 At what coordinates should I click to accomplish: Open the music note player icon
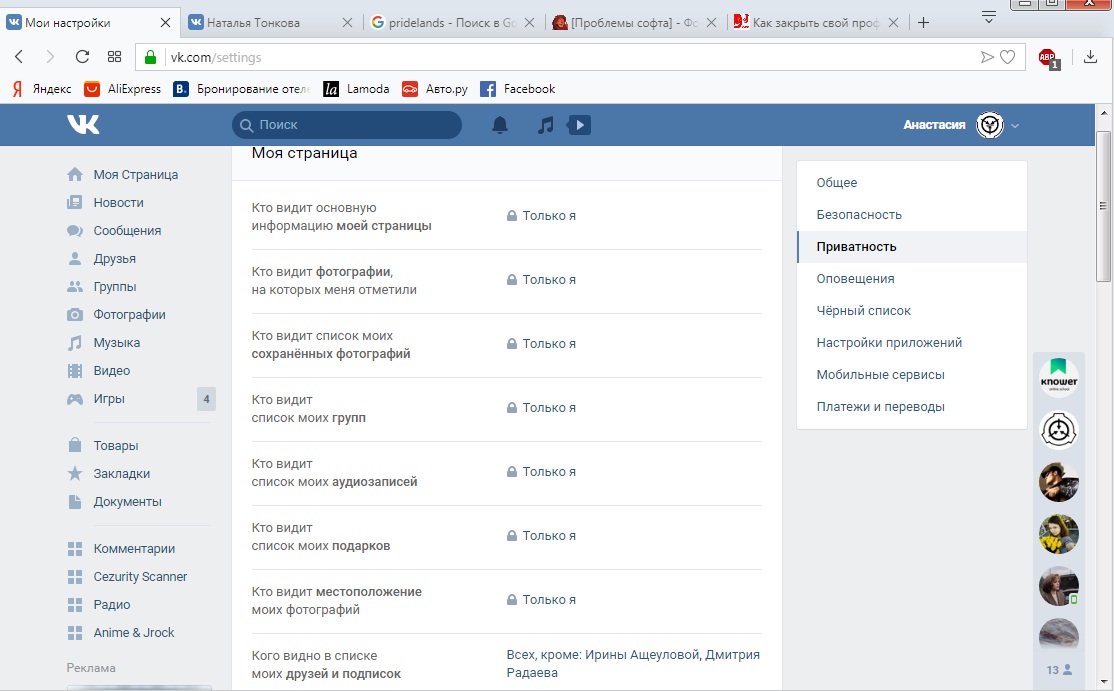[x=545, y=125]
